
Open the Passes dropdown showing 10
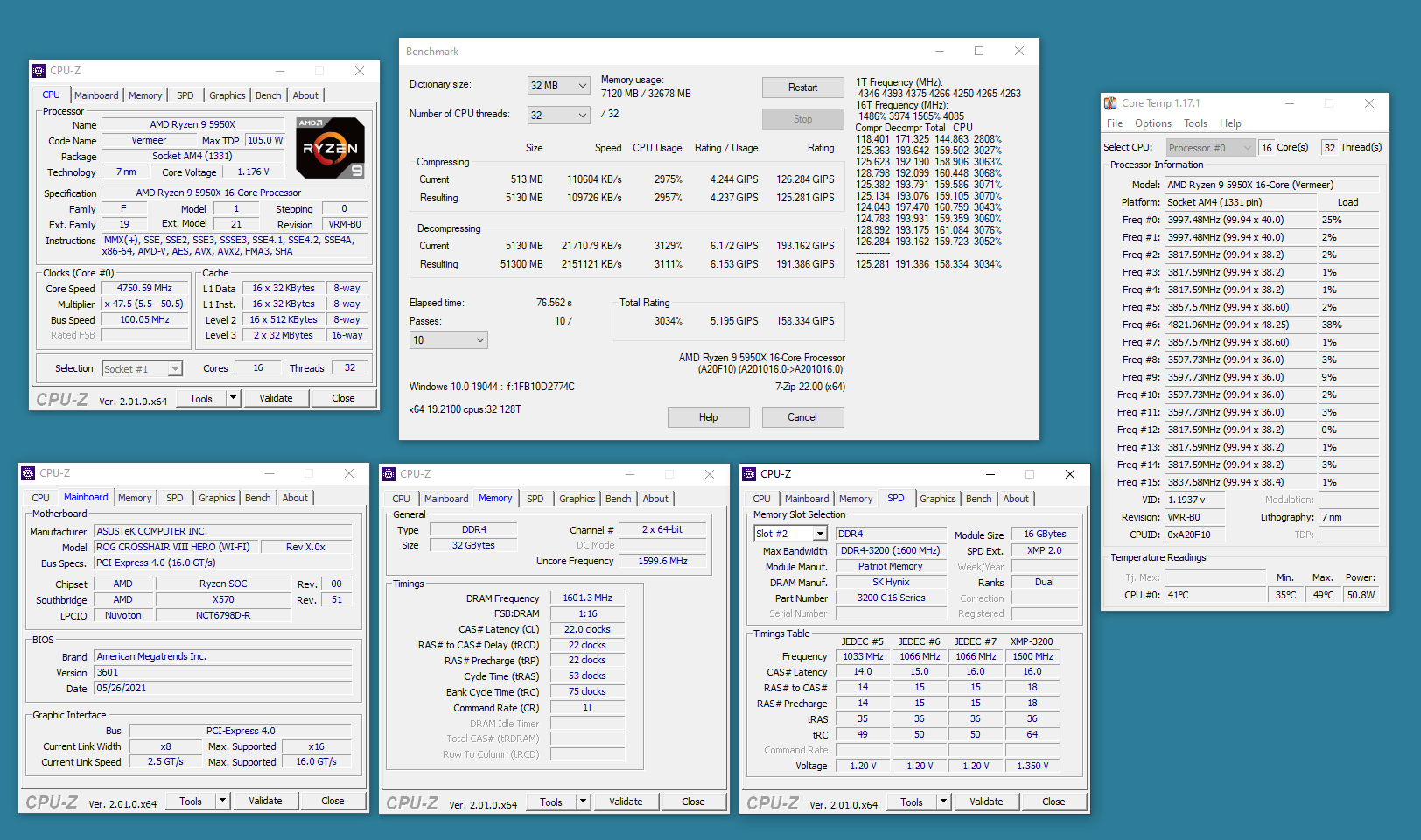(x=448, y=339)
